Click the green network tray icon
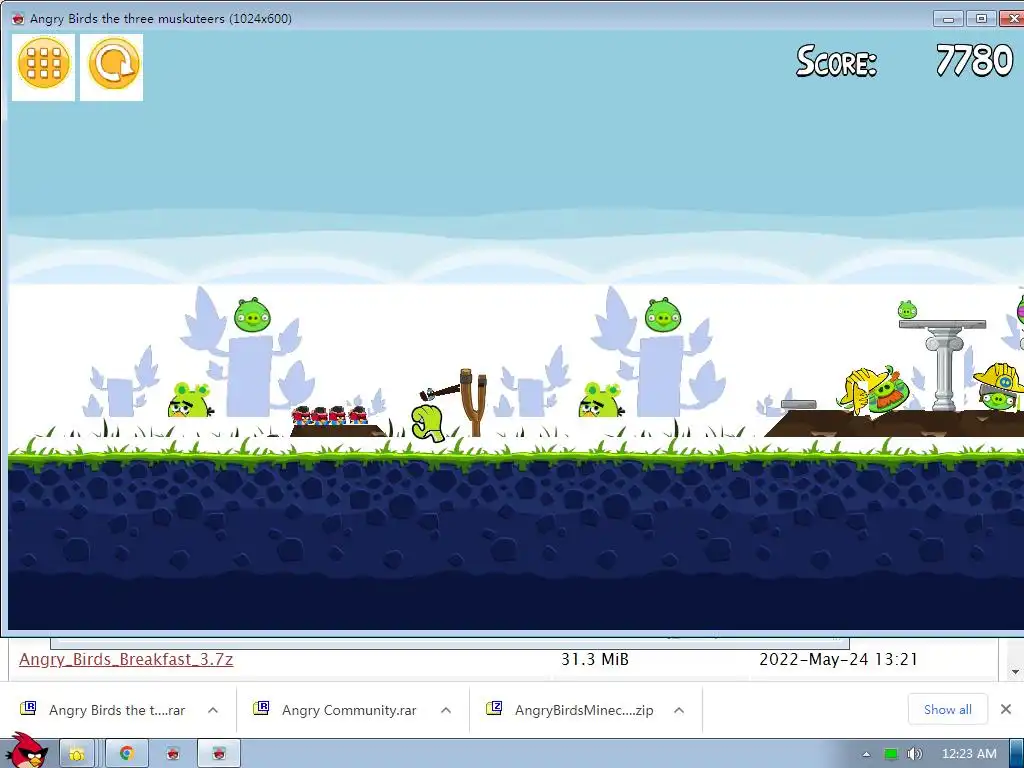Image resolution: width=1024 pixels, height=768 pixels. click(x=891, y=754)
